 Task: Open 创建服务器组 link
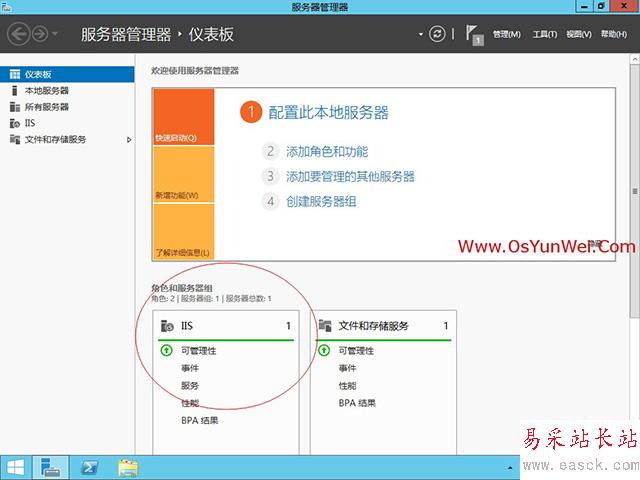[321, 202]
